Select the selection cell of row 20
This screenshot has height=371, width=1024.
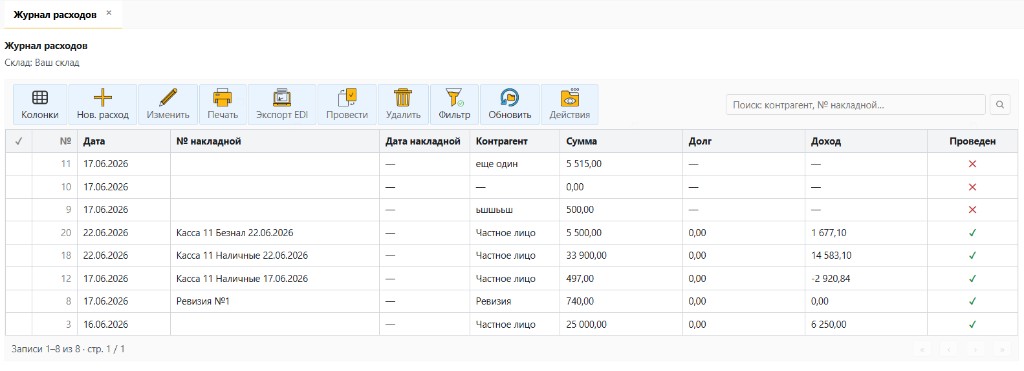(x=18, y=233)
